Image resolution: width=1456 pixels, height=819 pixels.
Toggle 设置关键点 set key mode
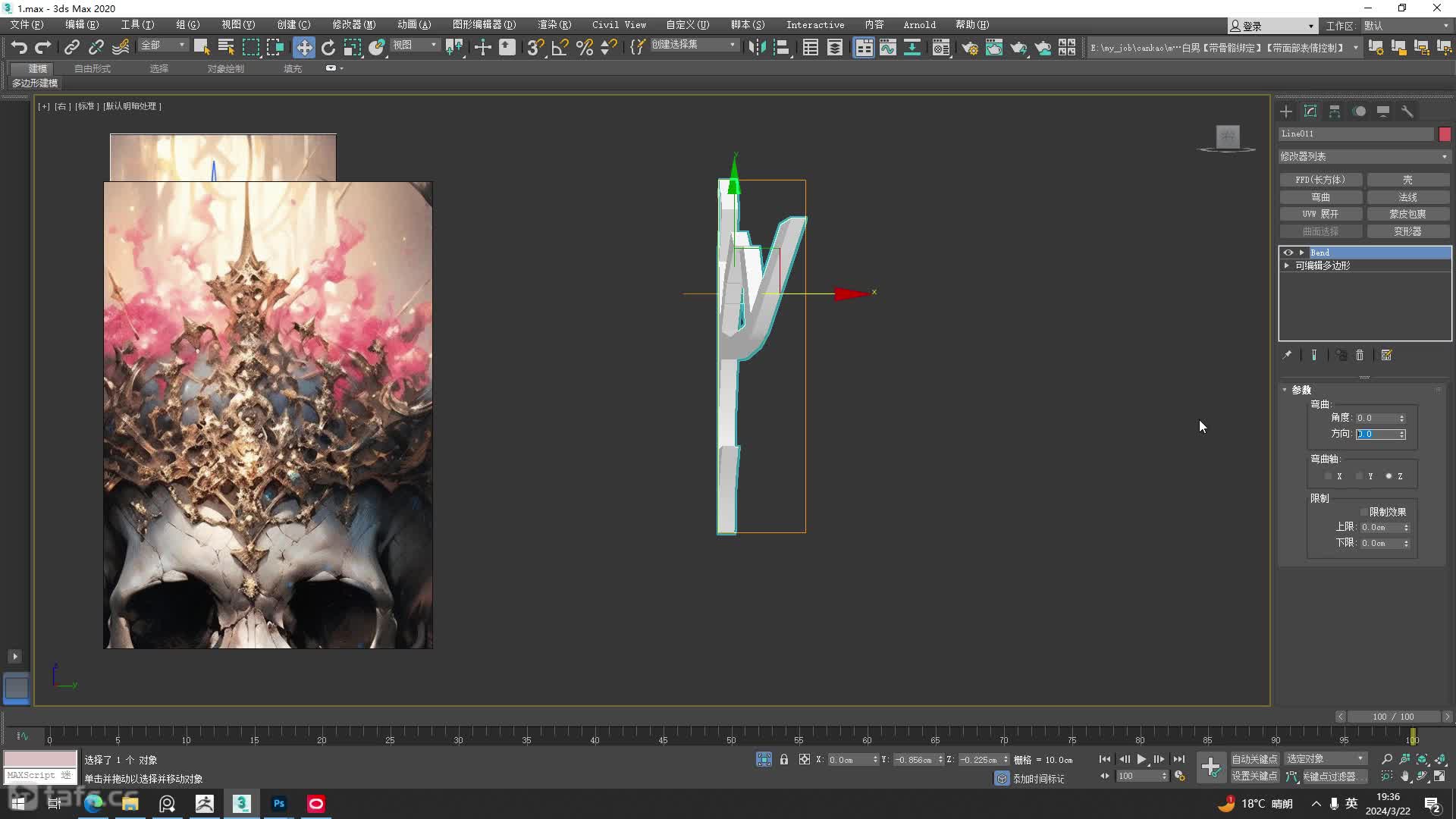(x=1254, y=777)
